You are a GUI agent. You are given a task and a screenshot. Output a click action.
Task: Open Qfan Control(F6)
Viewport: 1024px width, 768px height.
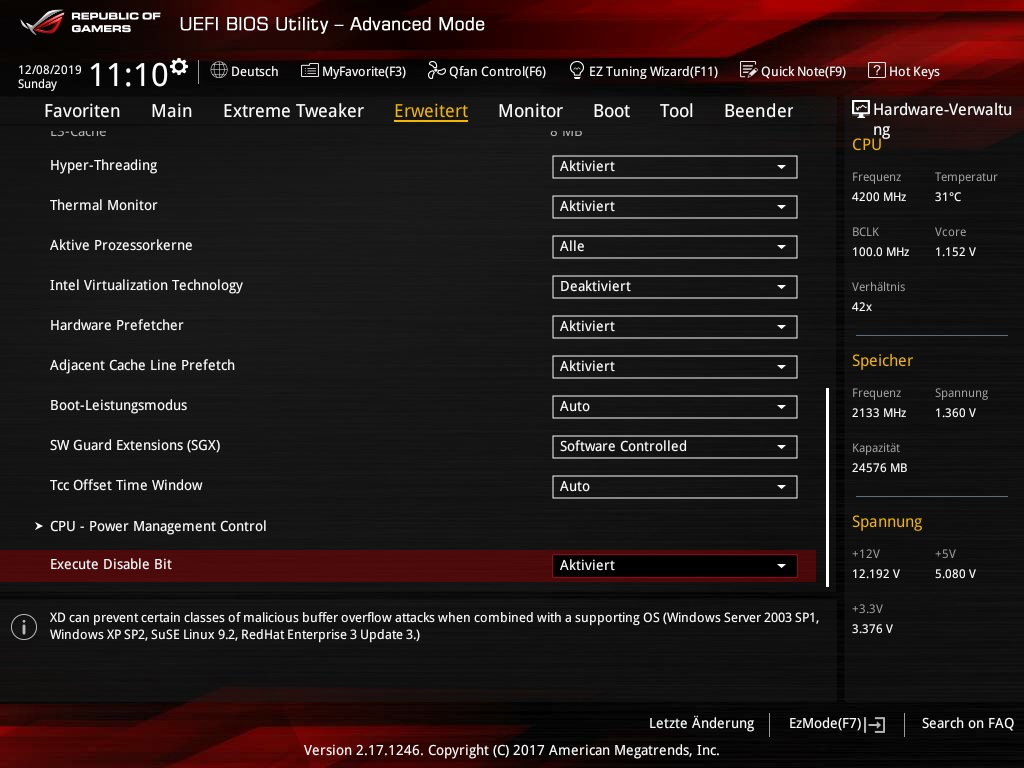click(x=487, y=71)
